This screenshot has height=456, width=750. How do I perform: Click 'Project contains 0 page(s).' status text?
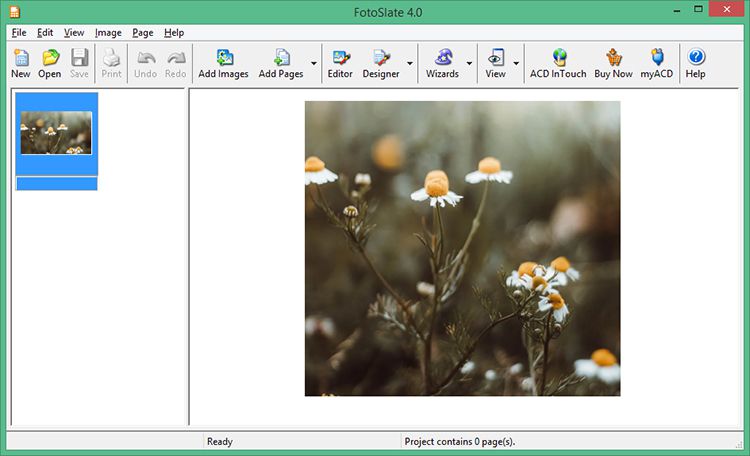[460, 442]
